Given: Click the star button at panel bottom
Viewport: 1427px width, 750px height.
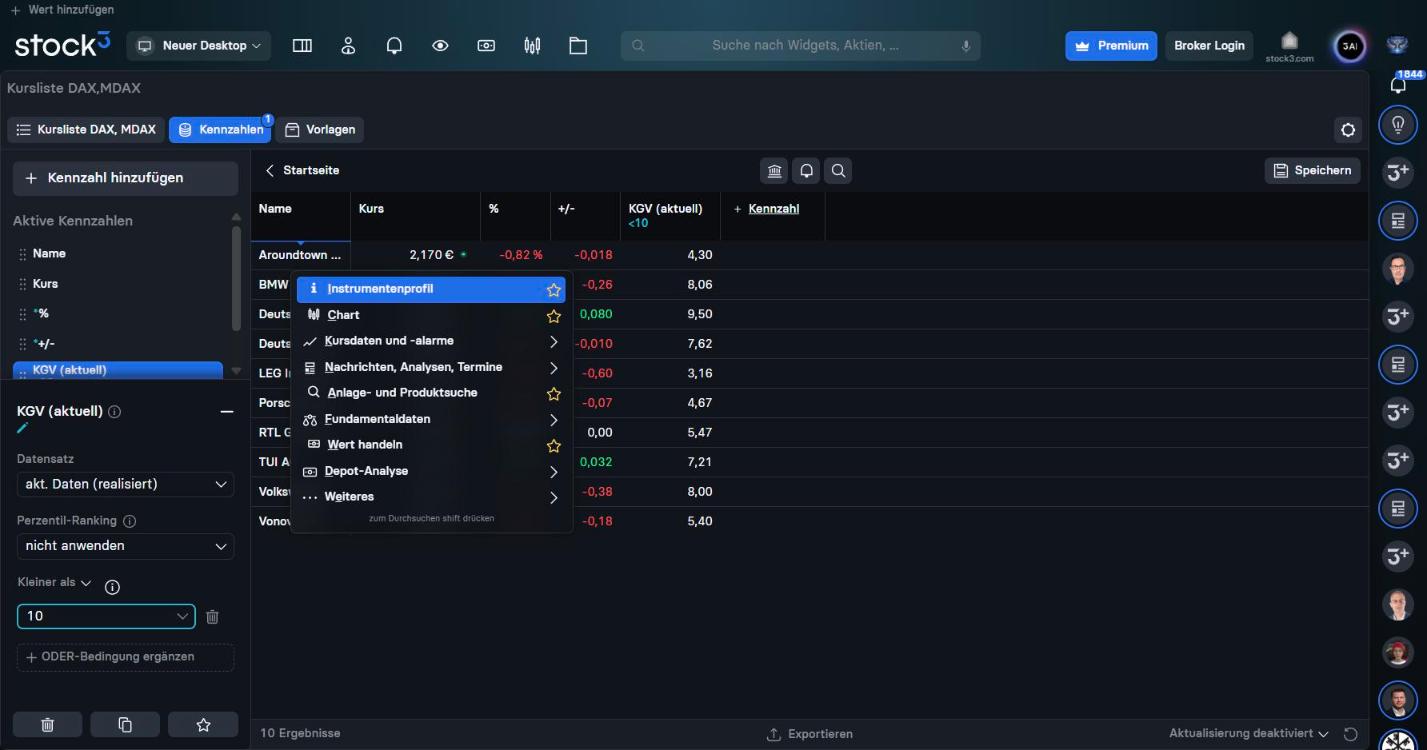Looking at the screenshot, I should click(x=203, y=725).
